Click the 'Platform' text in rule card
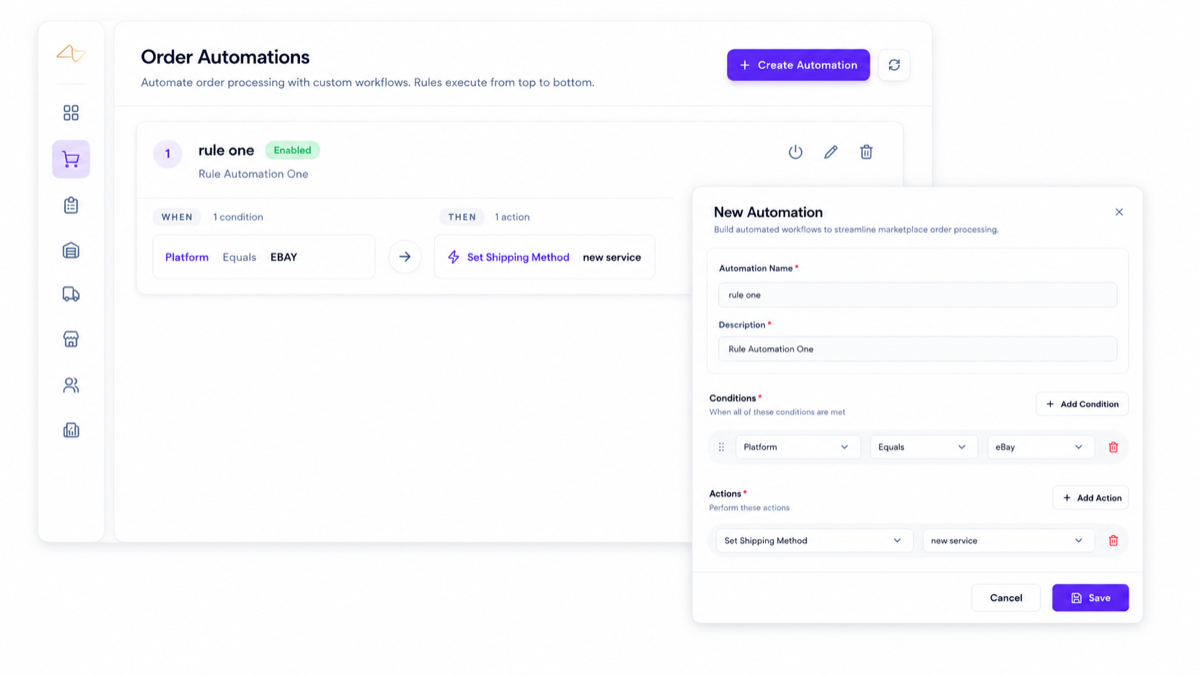1200x675 pixels. click(187, 257)
